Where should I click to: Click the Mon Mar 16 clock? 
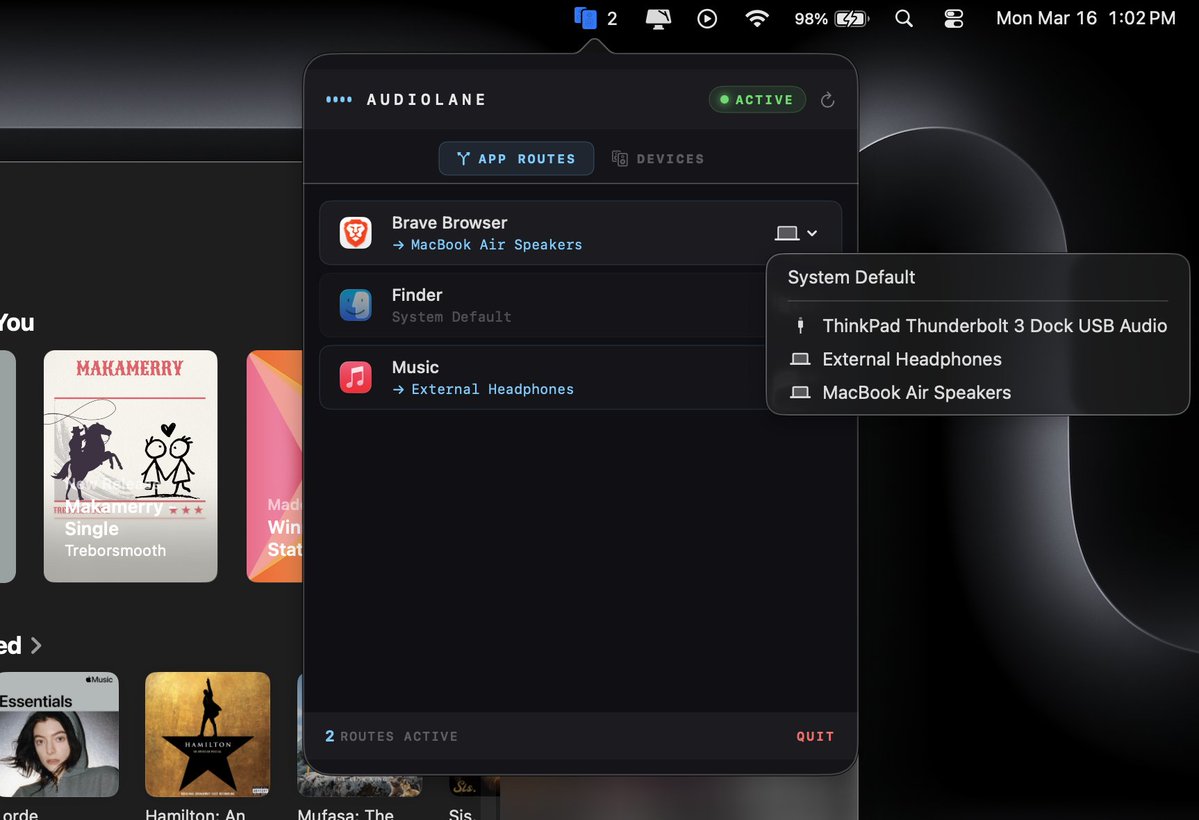[x=1085, y=18]
